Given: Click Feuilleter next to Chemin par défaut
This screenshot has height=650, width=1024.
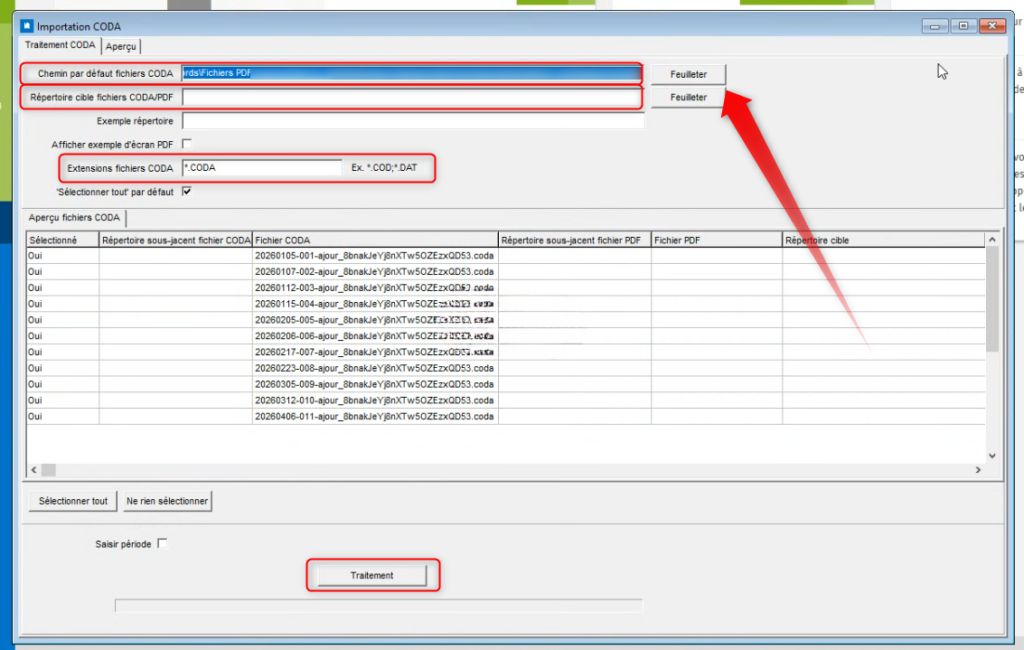Looking at the screenshot, I should 688,74.
